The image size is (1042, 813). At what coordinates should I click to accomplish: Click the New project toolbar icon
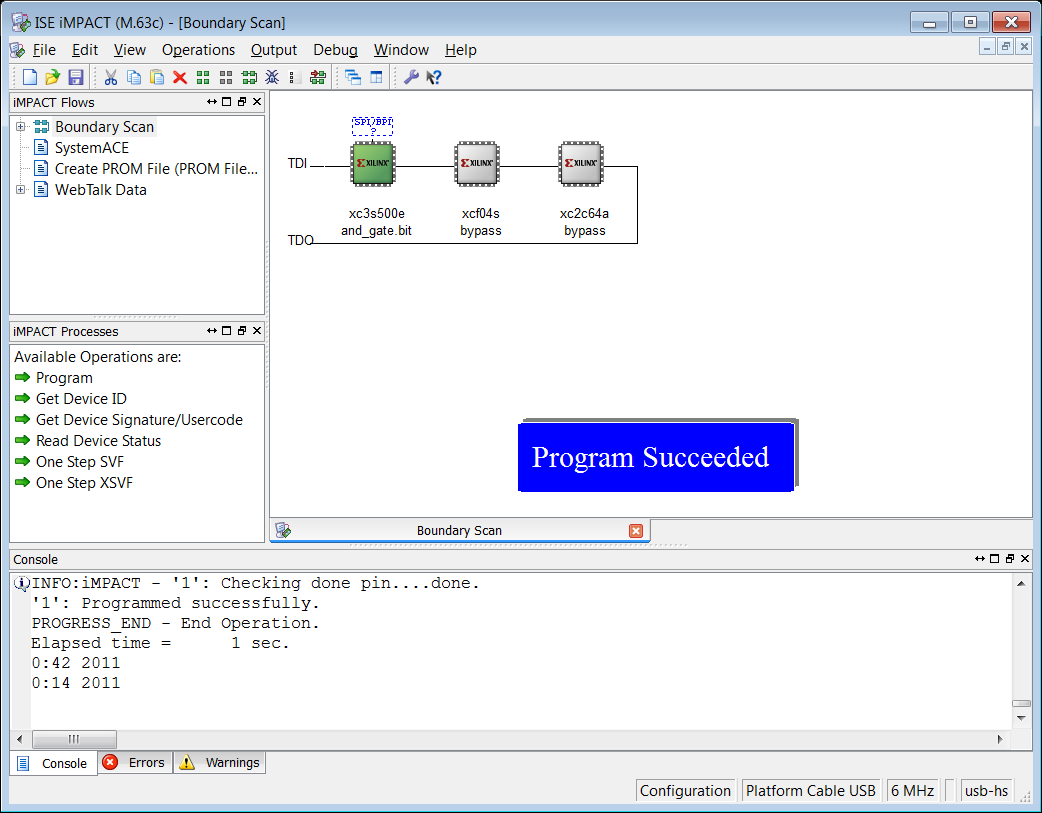[x=30, y=77]
